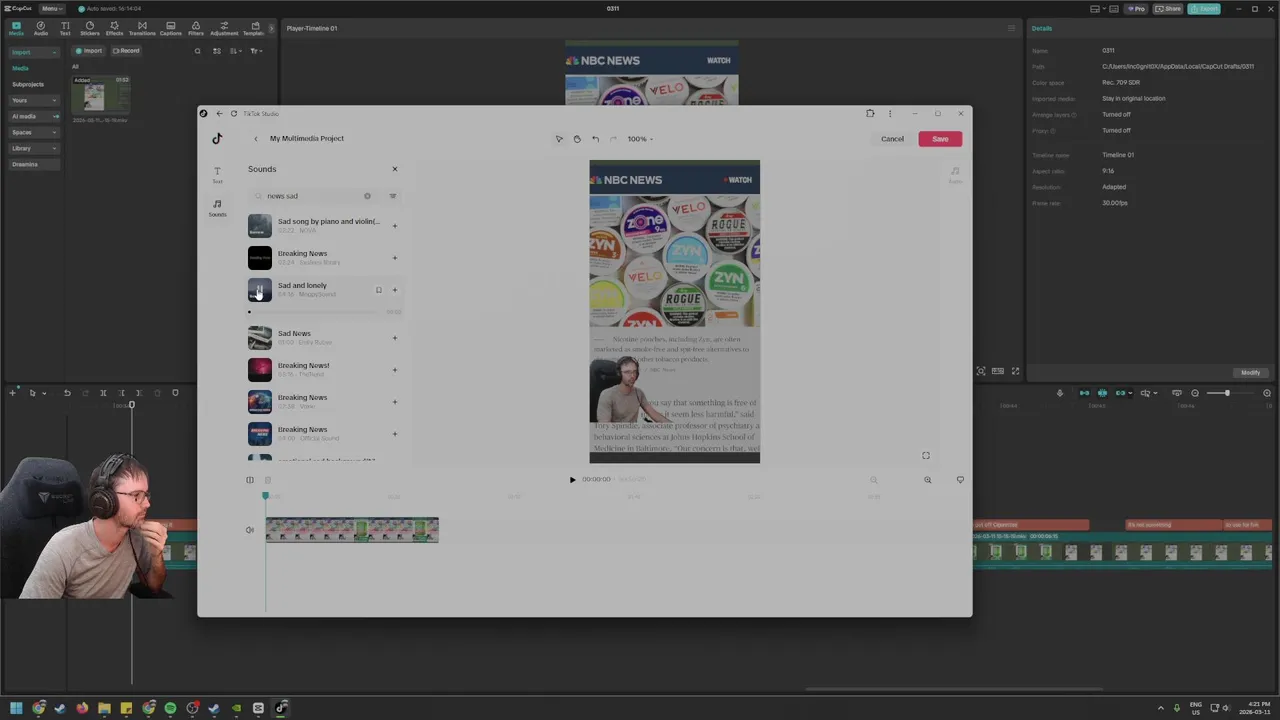
Task: Open the CapCut Menu dropdown
Action: pos(51,8)
